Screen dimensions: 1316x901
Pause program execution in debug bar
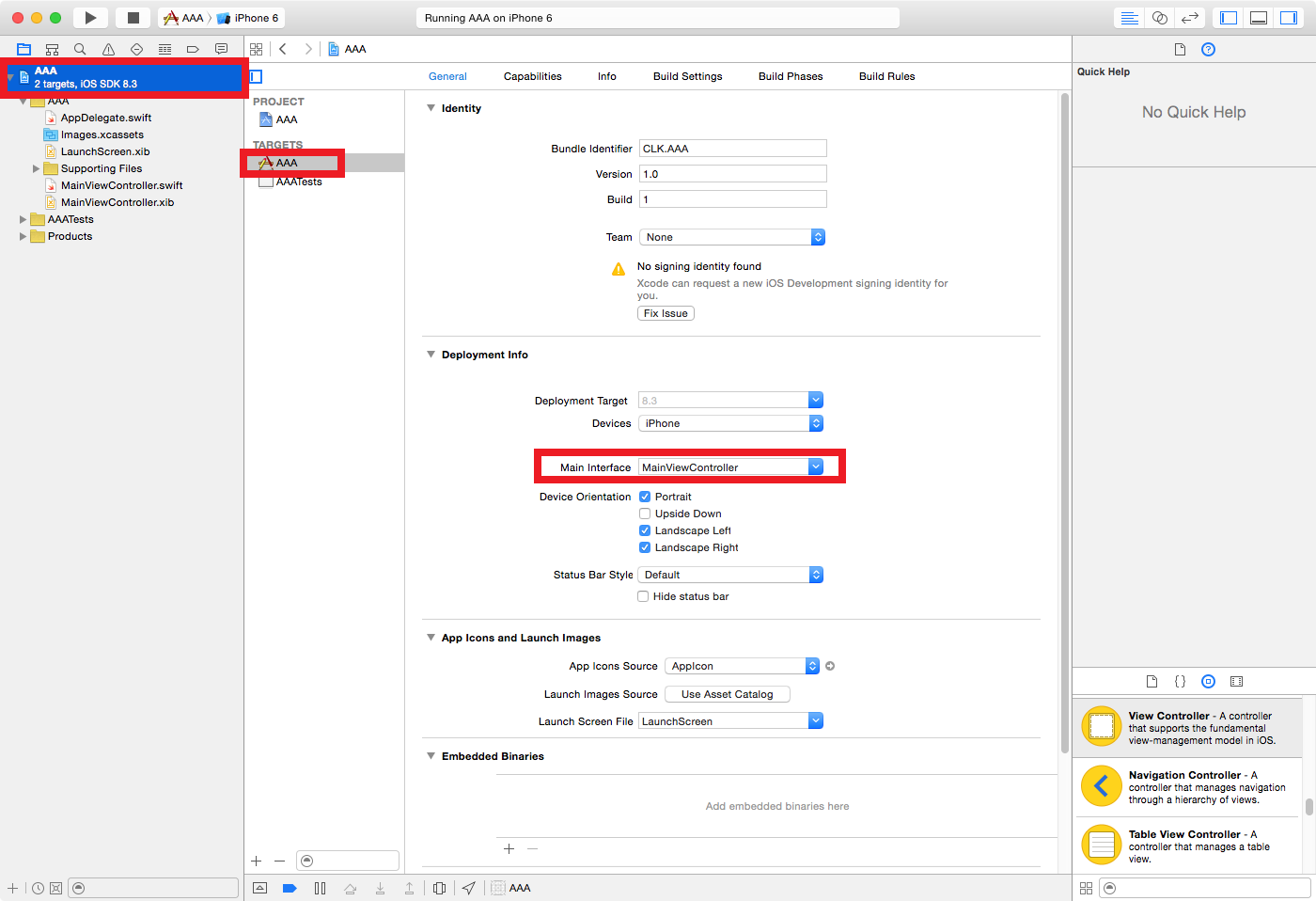pyautogui.click(x=320, y=888)
